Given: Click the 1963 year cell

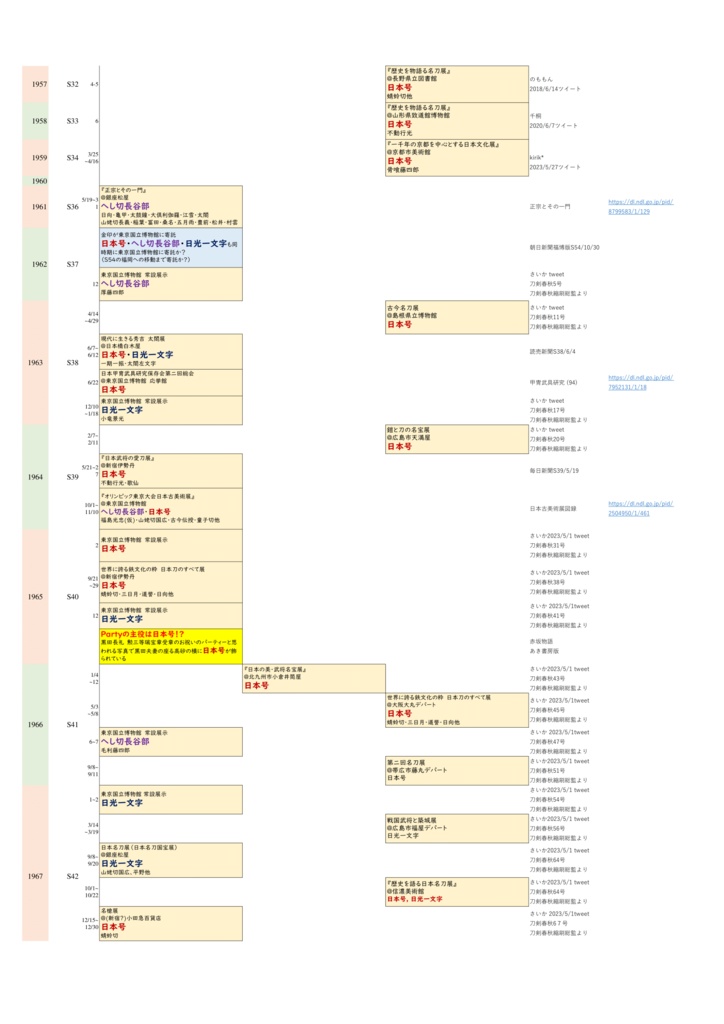Looking at the screenshot, I should point(35,362).
